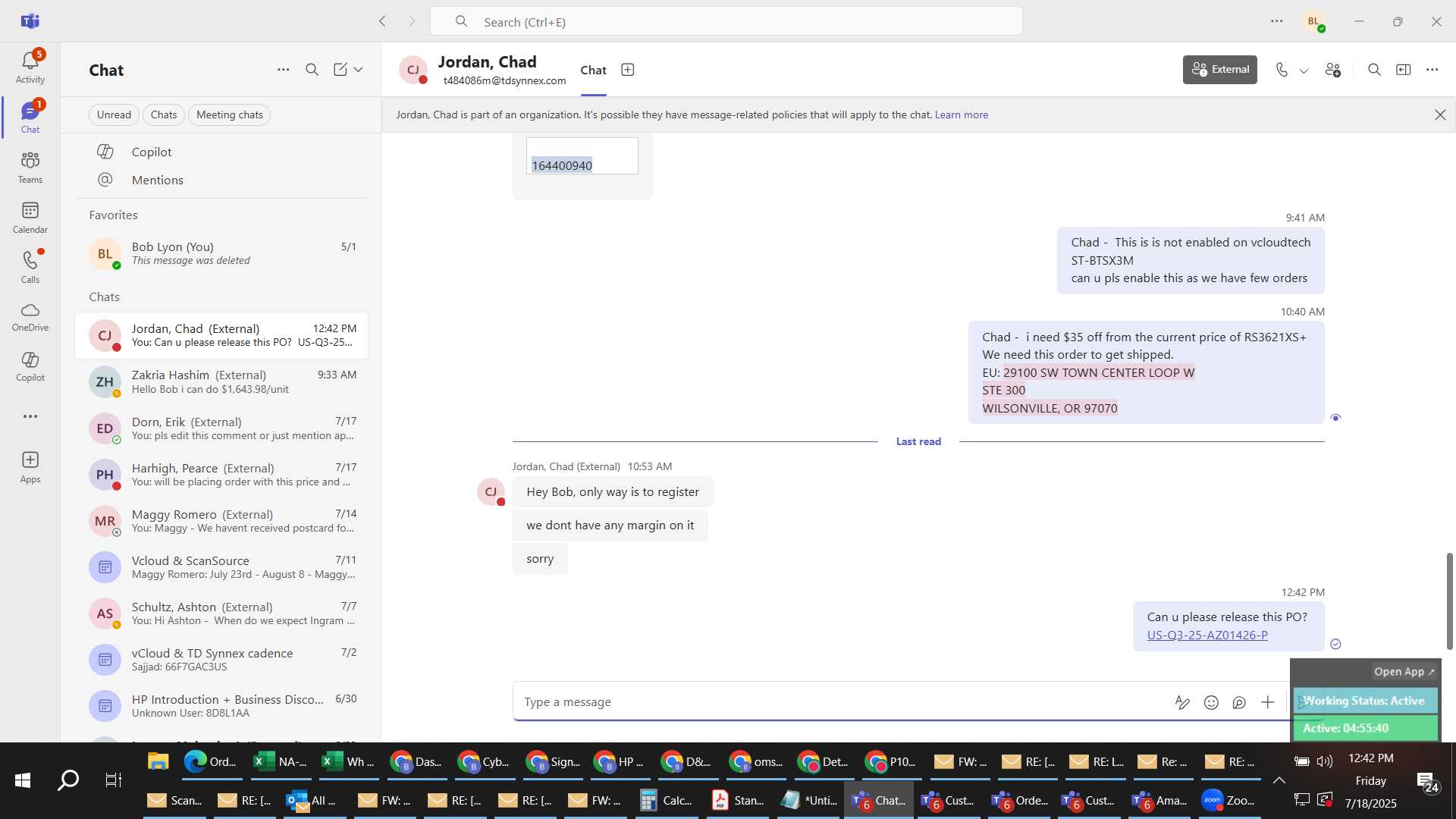Collapse the Favorites section
The width and height of the screenshot is (1456, 819).
pyautogui.click(x=114, y=215)
